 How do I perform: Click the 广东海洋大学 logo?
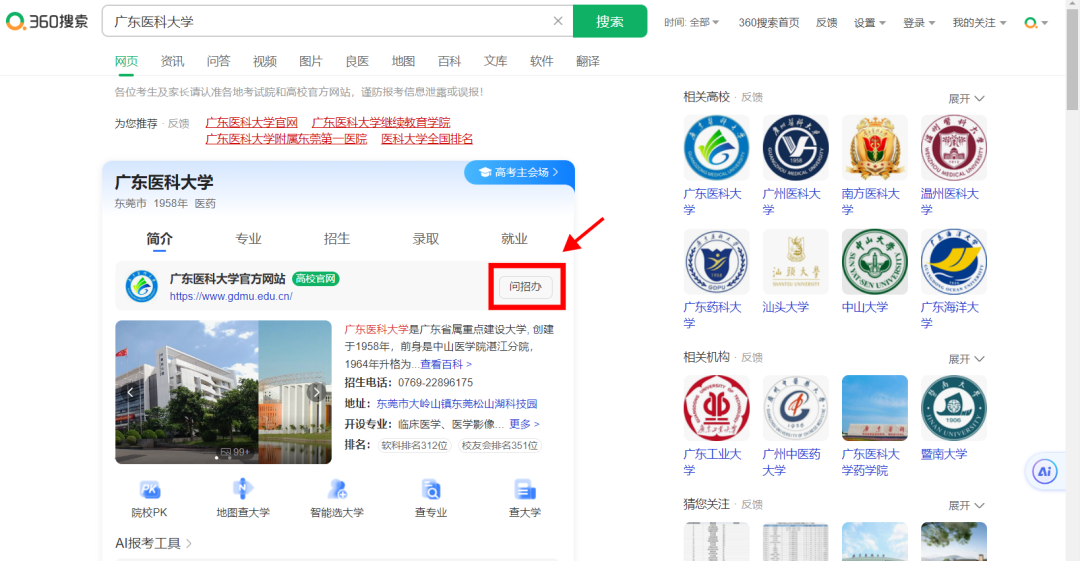click(954, 262)
